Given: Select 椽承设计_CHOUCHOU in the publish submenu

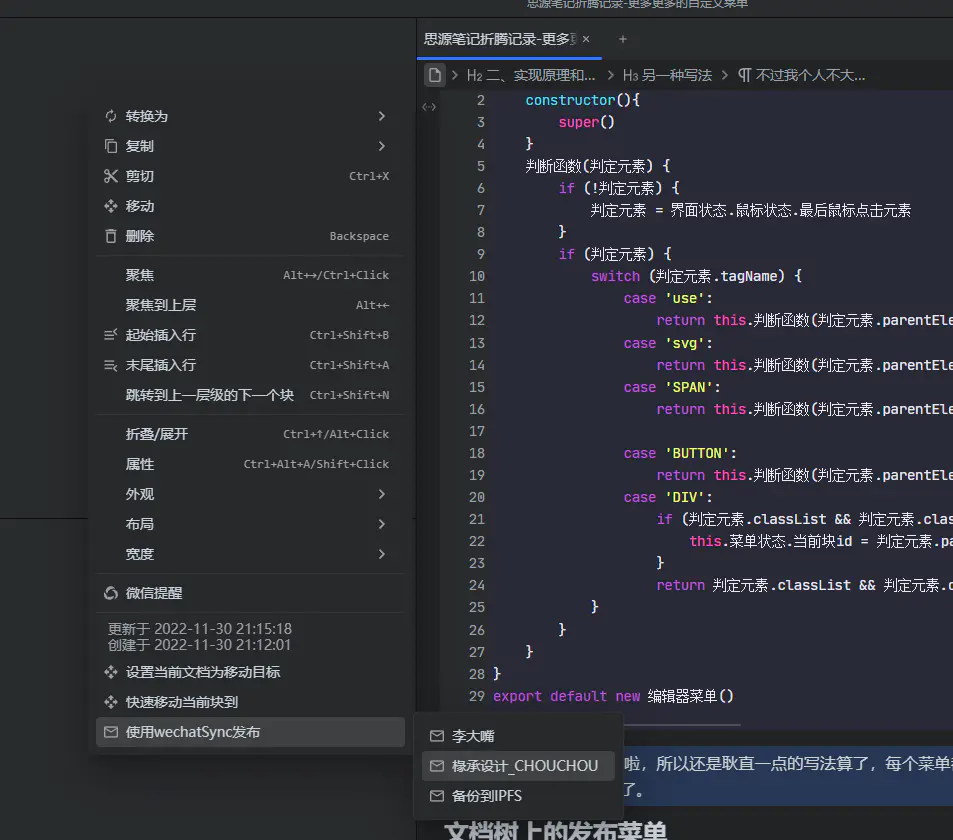Looking at the screenshot, I should [525, 766].
